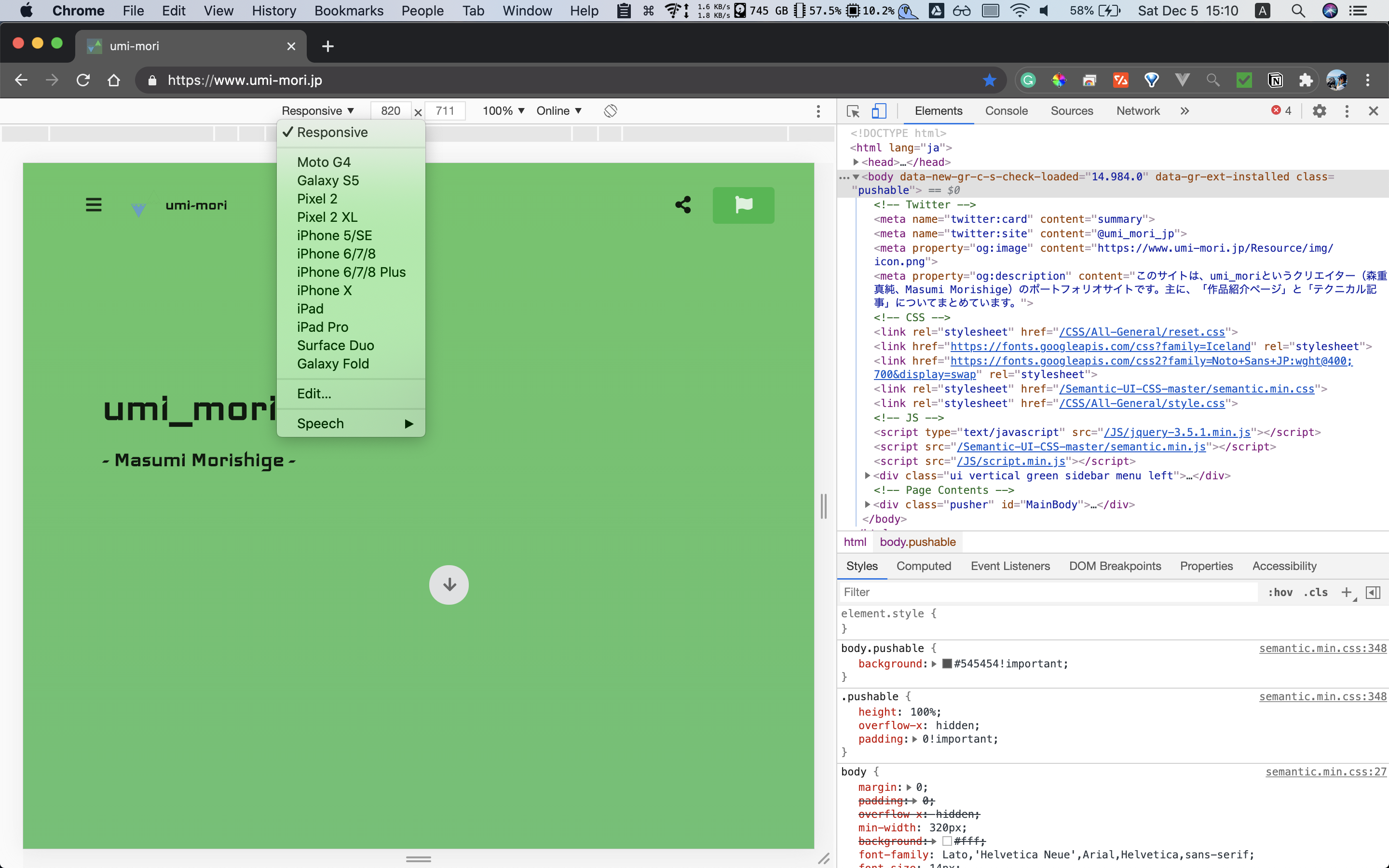Screen dimensions: 1389x868
Task: Click the overflow panel chevron icon
Action: click(x=1184, y=111)
